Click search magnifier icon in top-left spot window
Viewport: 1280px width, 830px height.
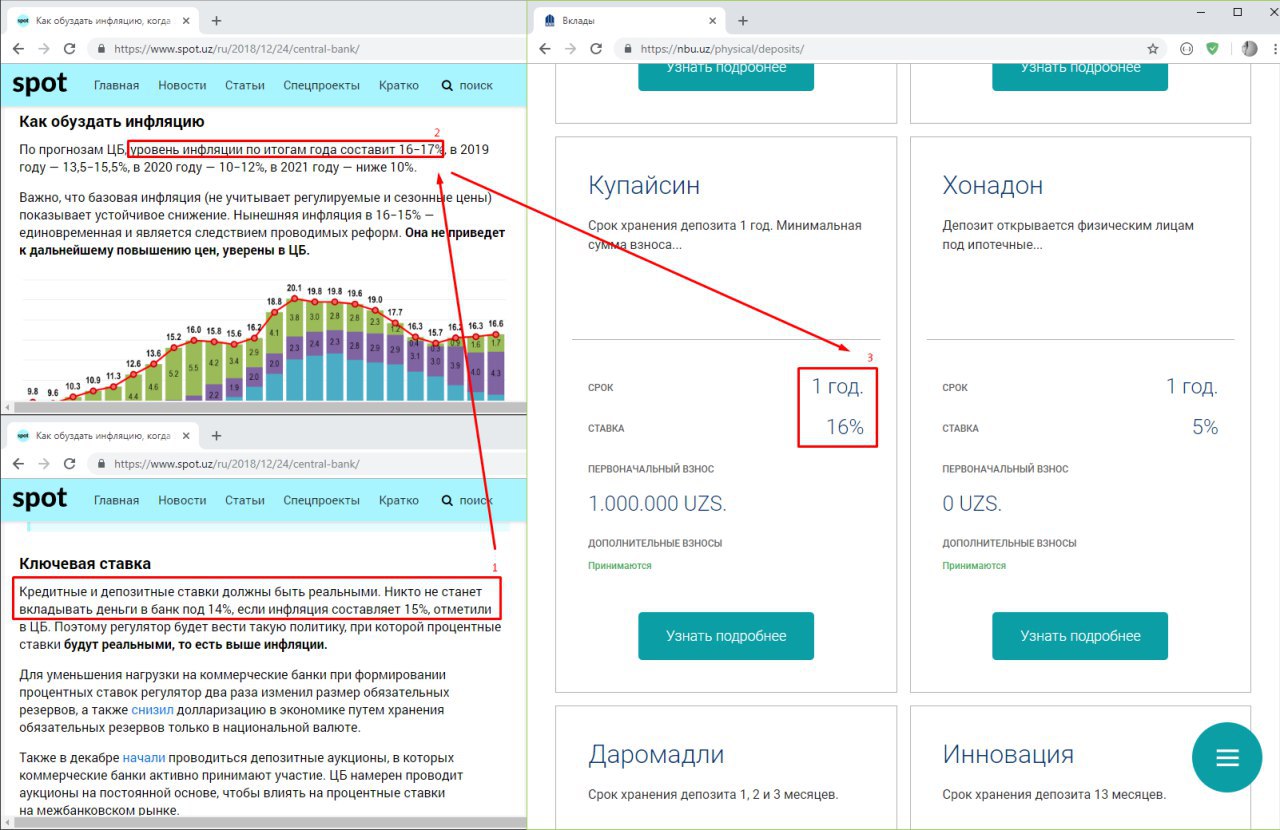[446, 85]
